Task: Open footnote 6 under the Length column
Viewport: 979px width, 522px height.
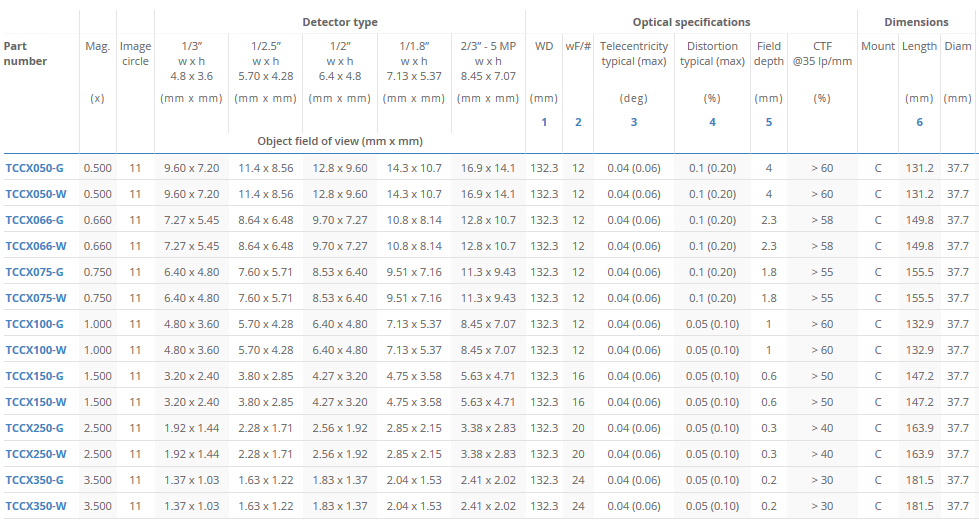Action: pos(919,122)
